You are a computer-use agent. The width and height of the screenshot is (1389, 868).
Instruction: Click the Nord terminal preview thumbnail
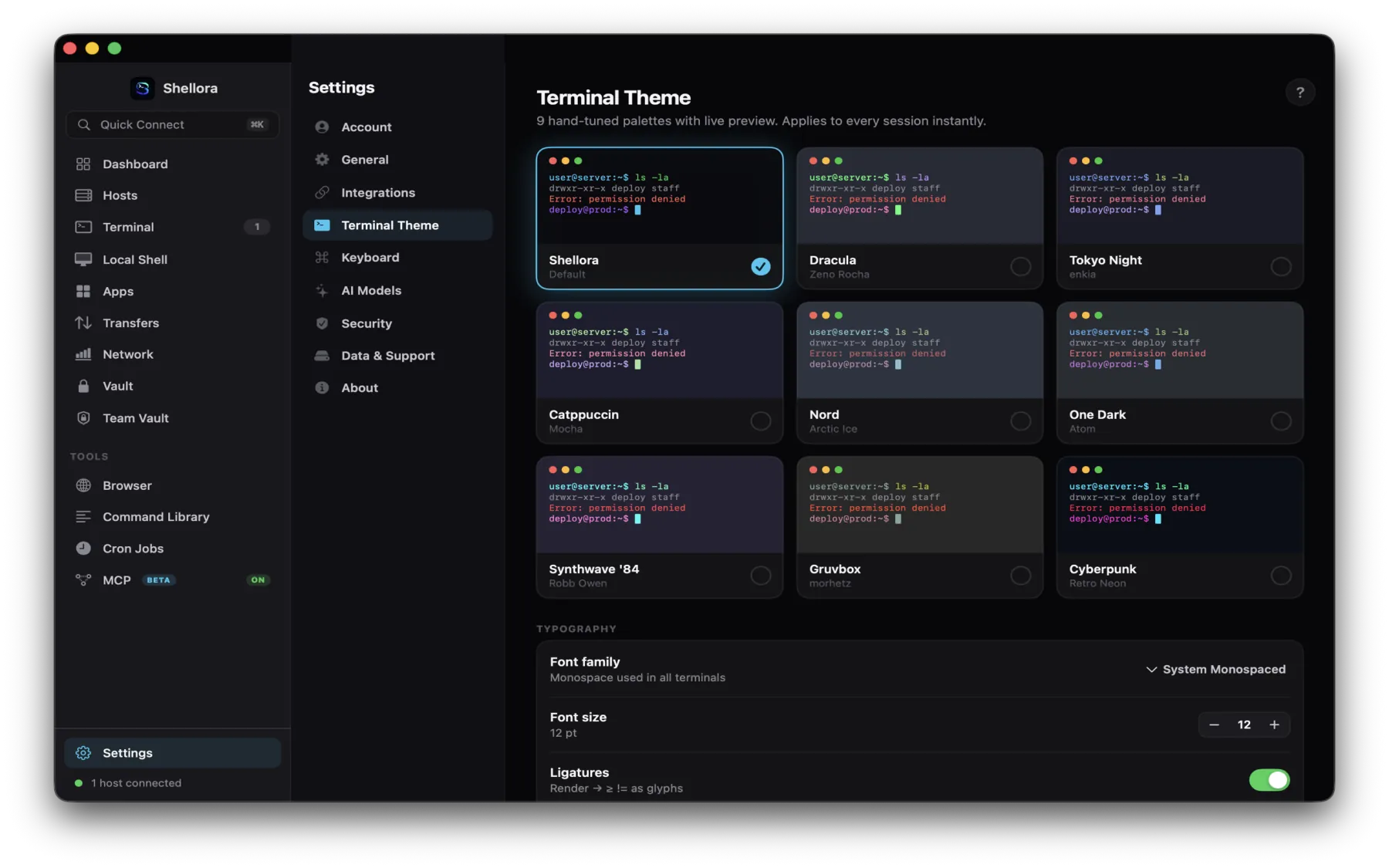pyautogui.click(x=919, y=350)
